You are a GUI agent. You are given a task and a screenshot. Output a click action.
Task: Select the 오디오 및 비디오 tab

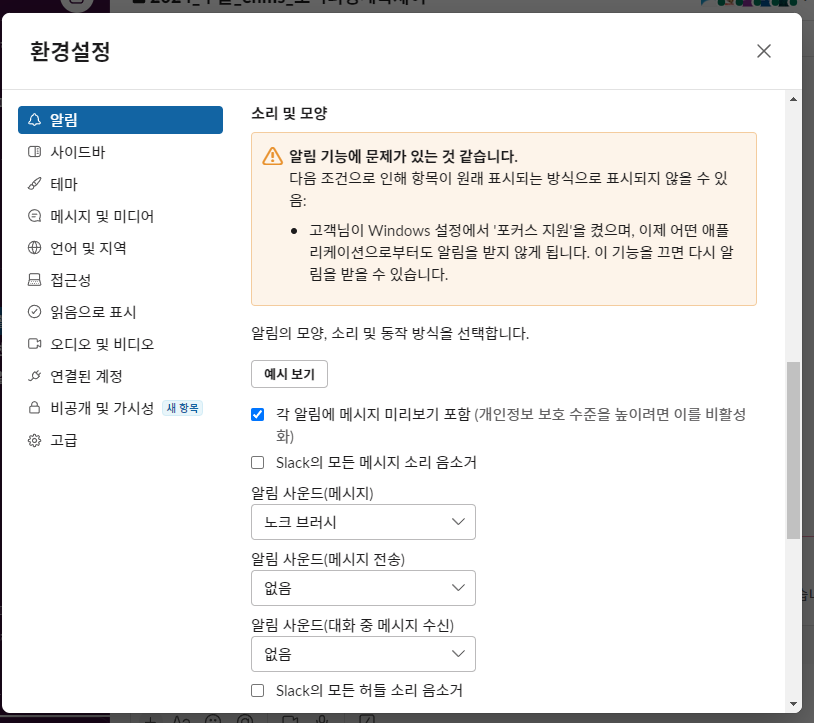click(120, 344)
